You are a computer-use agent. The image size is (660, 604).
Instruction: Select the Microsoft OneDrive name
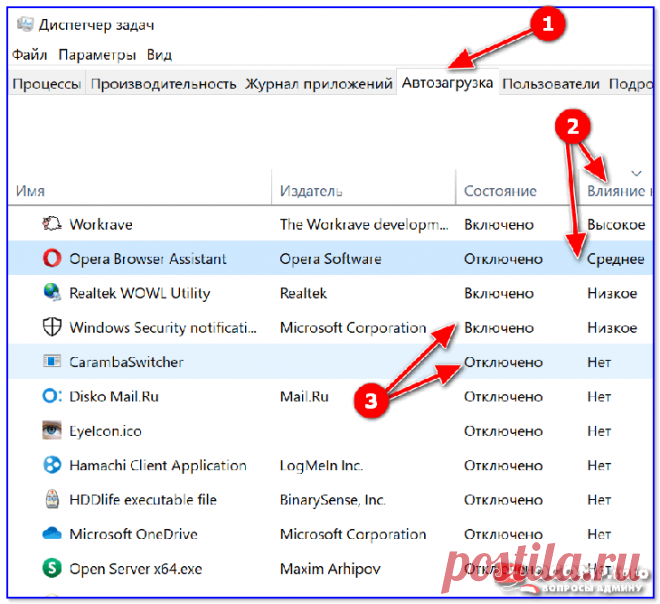(133, 534)
